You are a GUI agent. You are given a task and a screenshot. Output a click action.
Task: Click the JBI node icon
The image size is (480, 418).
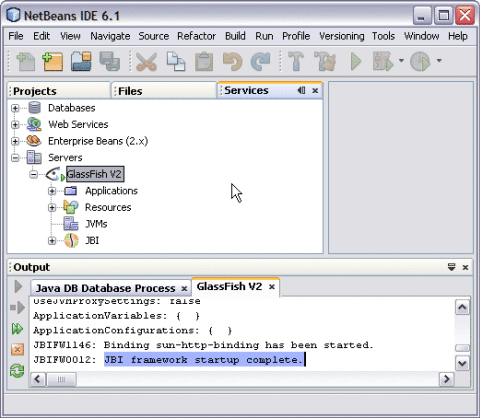(x=71, y=240)
